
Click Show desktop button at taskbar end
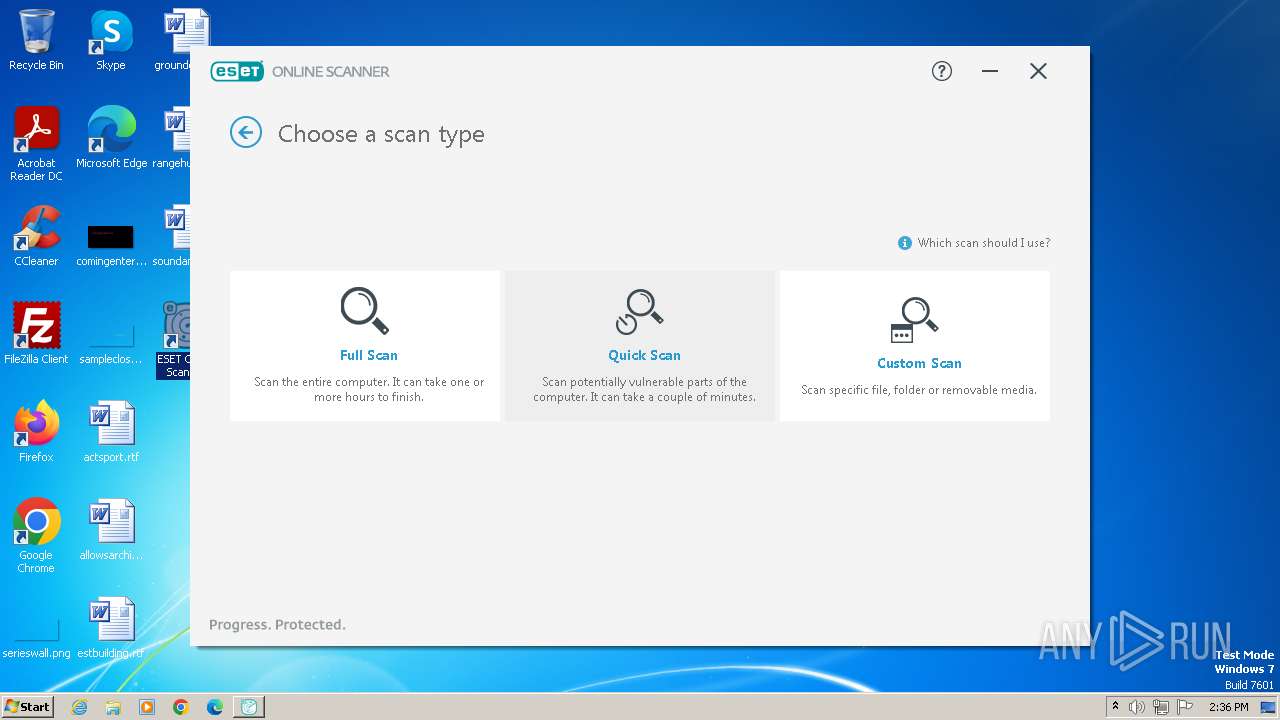point(1268,707)
